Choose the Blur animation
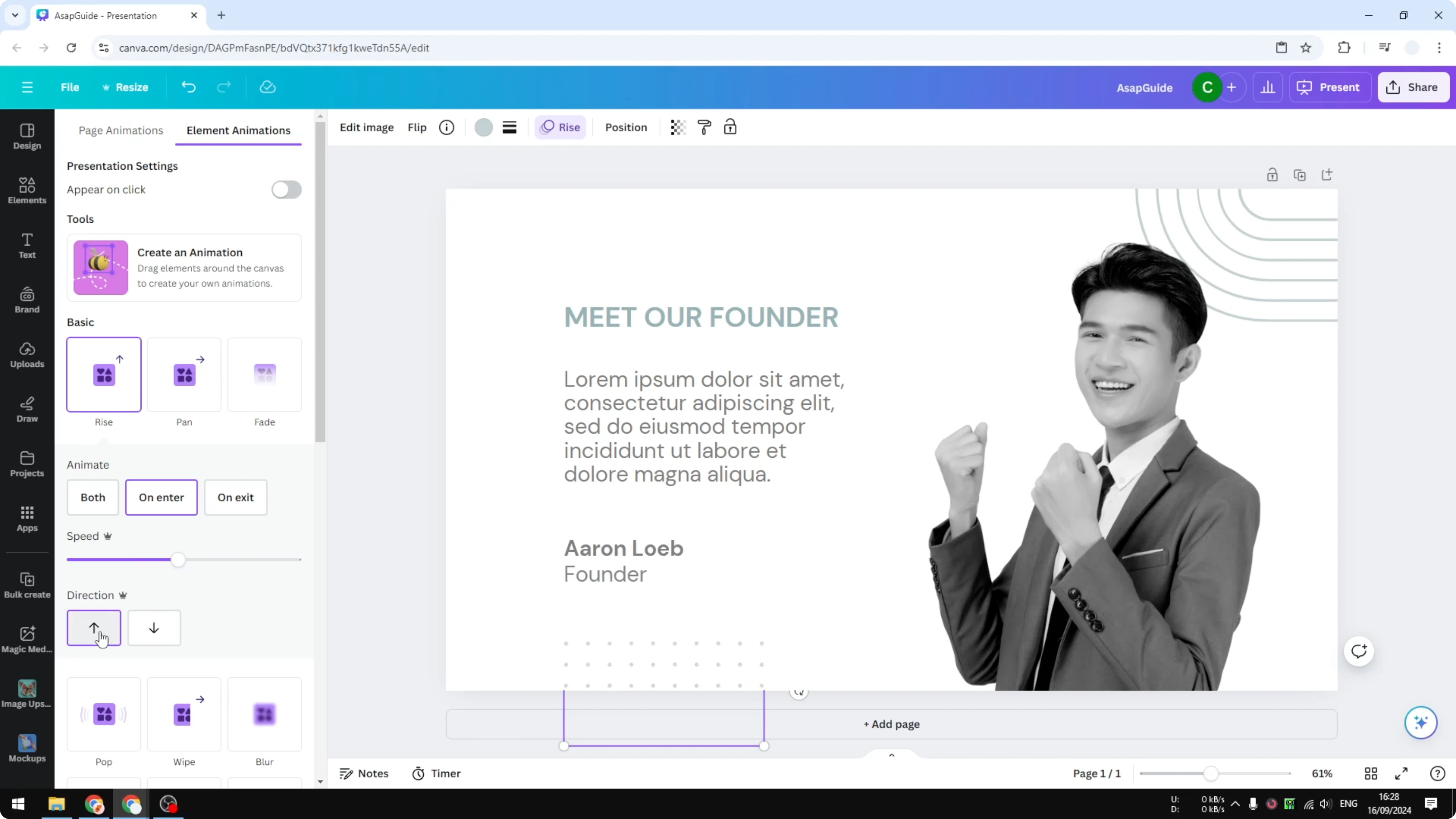1456x819 pixels. (265, 715)
